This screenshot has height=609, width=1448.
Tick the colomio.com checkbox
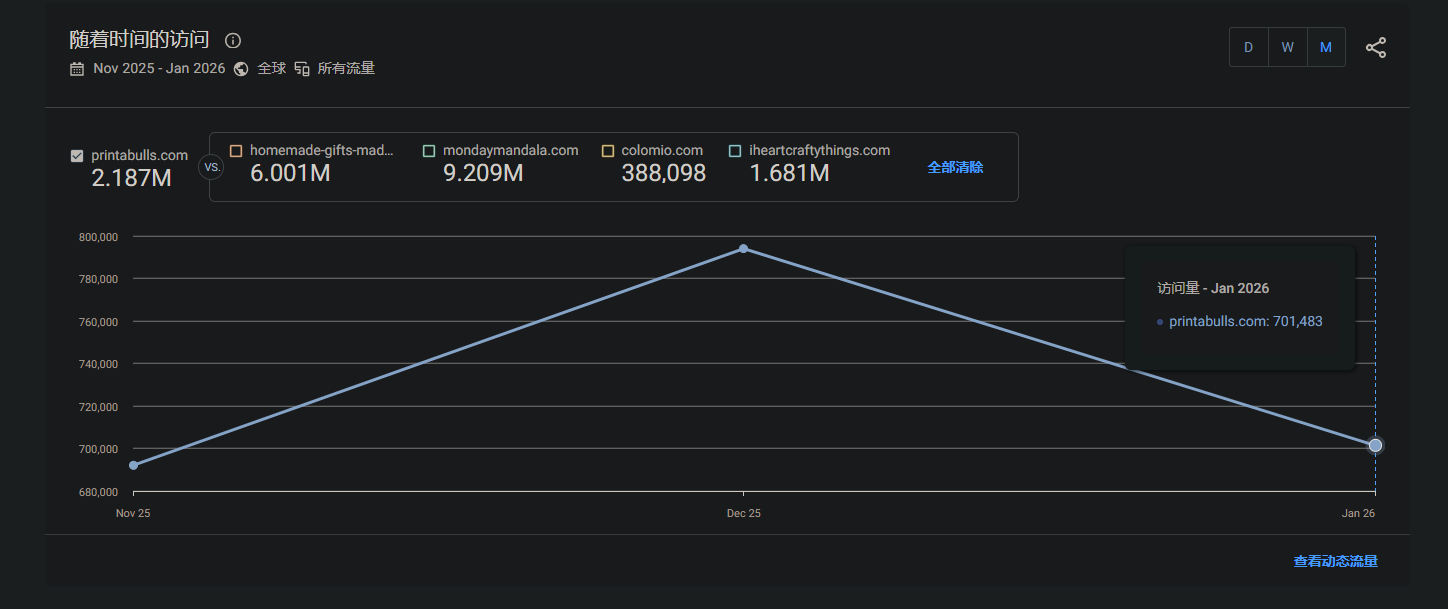tap(608, 151)
